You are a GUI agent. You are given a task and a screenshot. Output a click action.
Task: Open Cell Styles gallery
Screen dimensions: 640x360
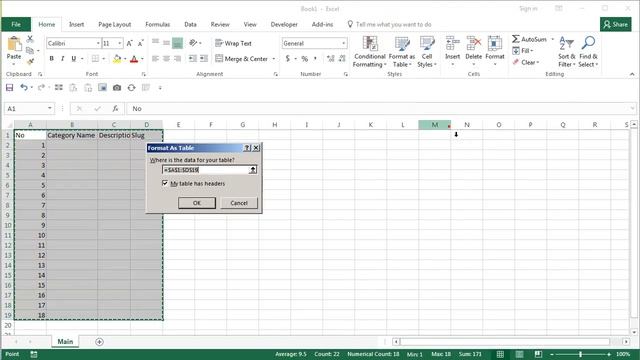(427, 52)
